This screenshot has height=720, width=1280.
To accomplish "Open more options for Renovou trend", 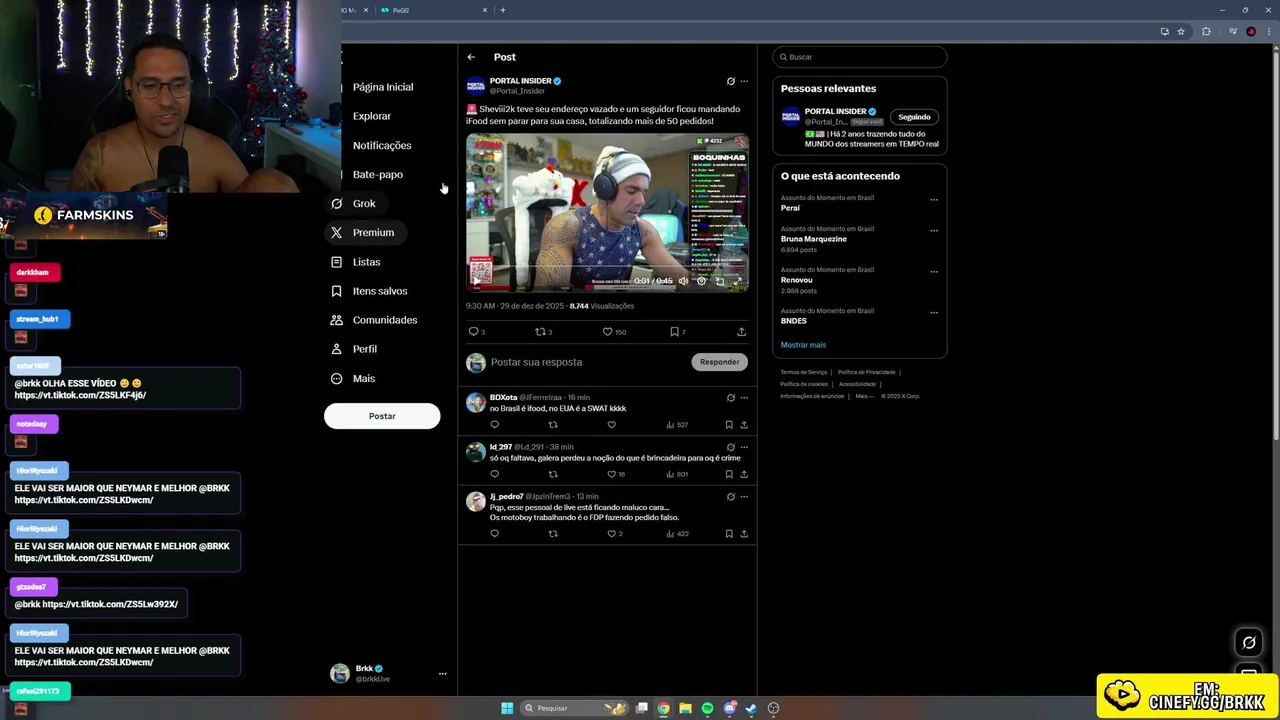I will click(934, 271).
